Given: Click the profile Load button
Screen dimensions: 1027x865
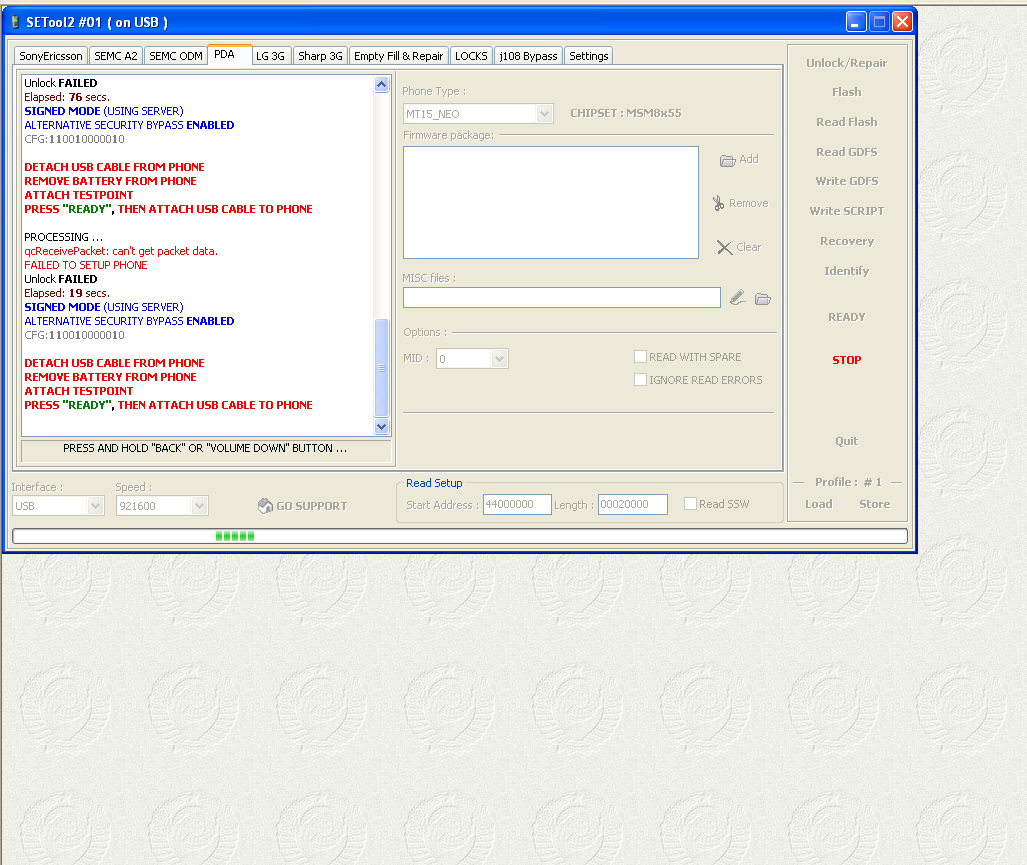Looking at the screenshot, I should (819, 504).
